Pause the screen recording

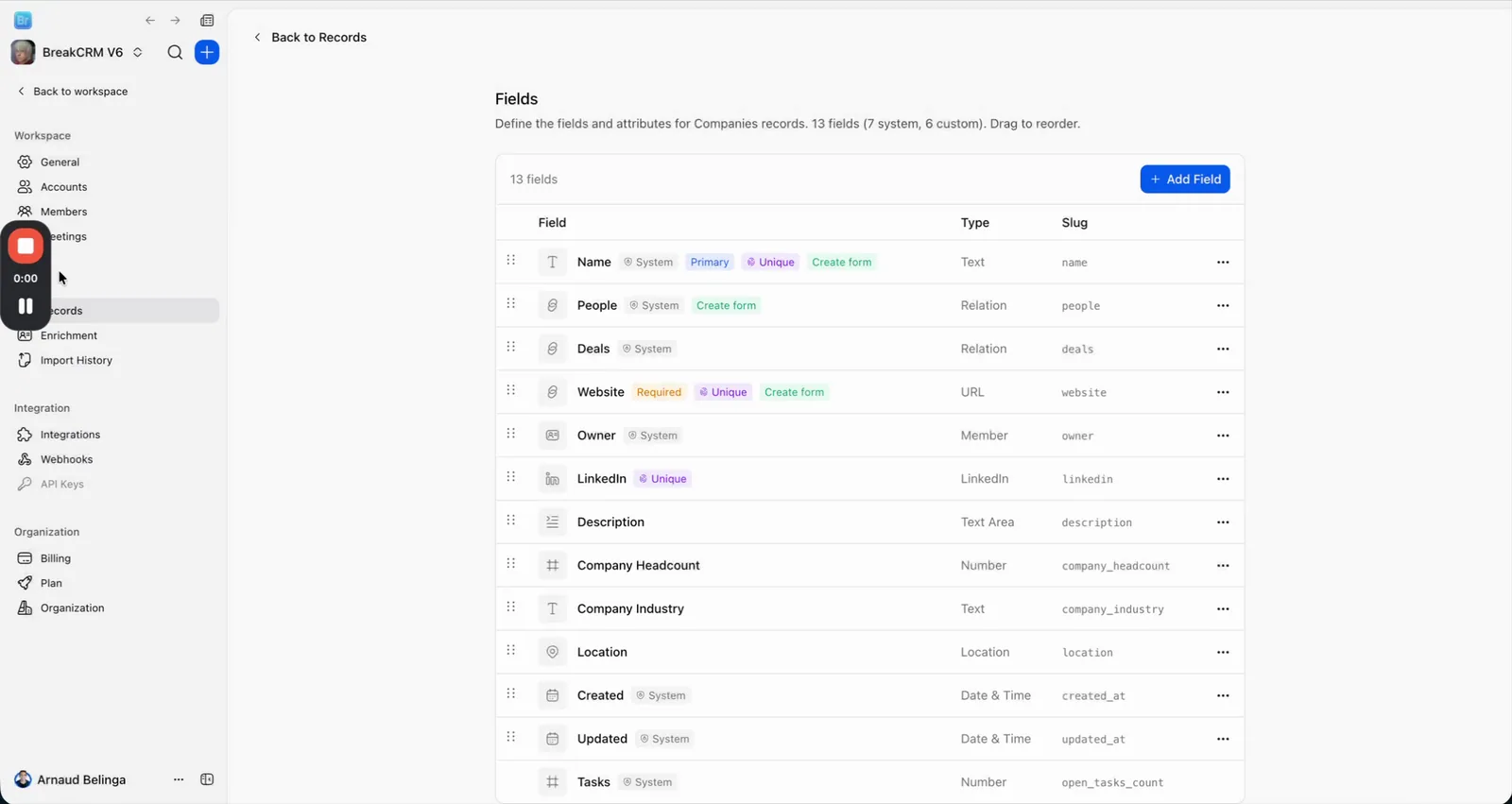click(26, 306)
